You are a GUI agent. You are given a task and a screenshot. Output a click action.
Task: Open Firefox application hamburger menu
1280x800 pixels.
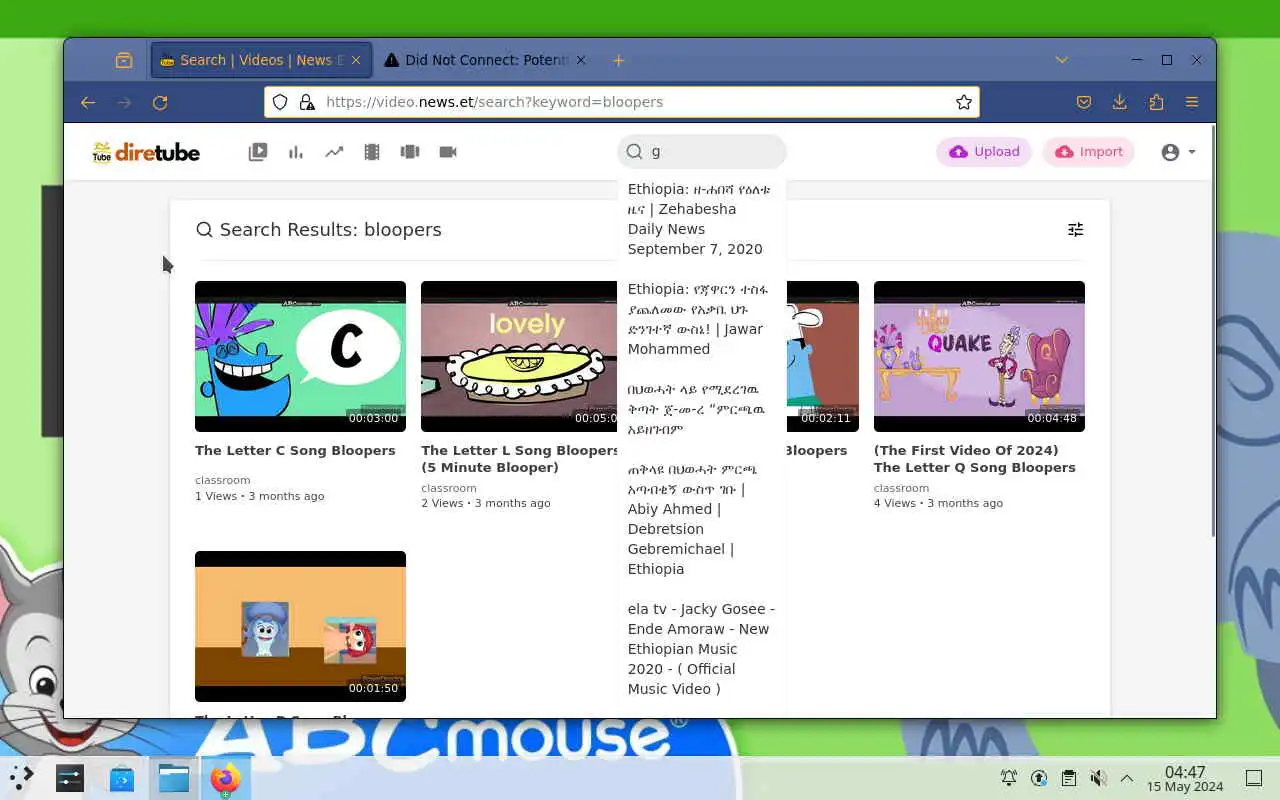[x=1192, y=102]
